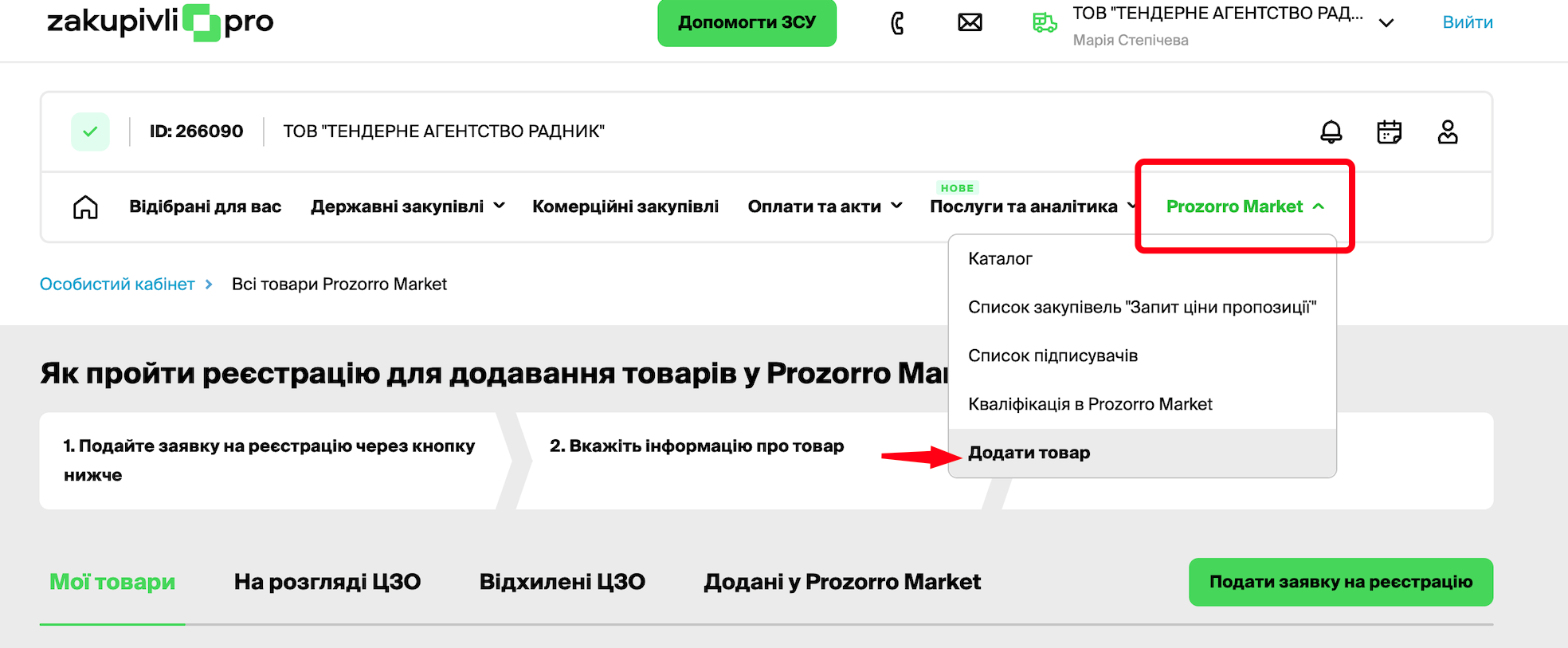
Task: Click the user profile icon
Action: click(x=1447, y=132)
